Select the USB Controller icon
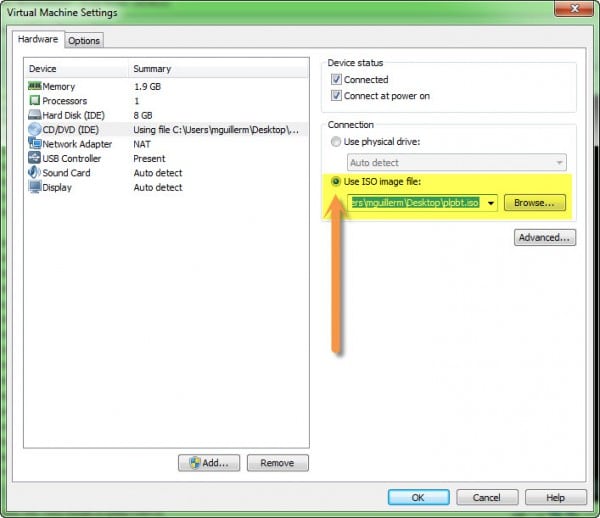This screenshot has height=518, width=600. pos(34,158)
